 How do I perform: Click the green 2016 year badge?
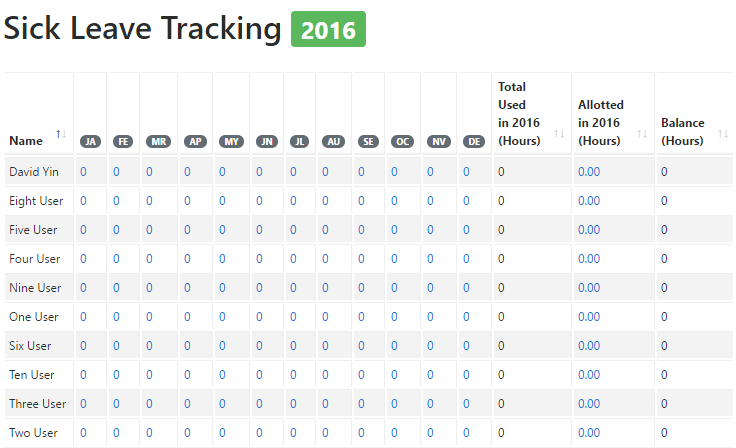tap(328, 30)
